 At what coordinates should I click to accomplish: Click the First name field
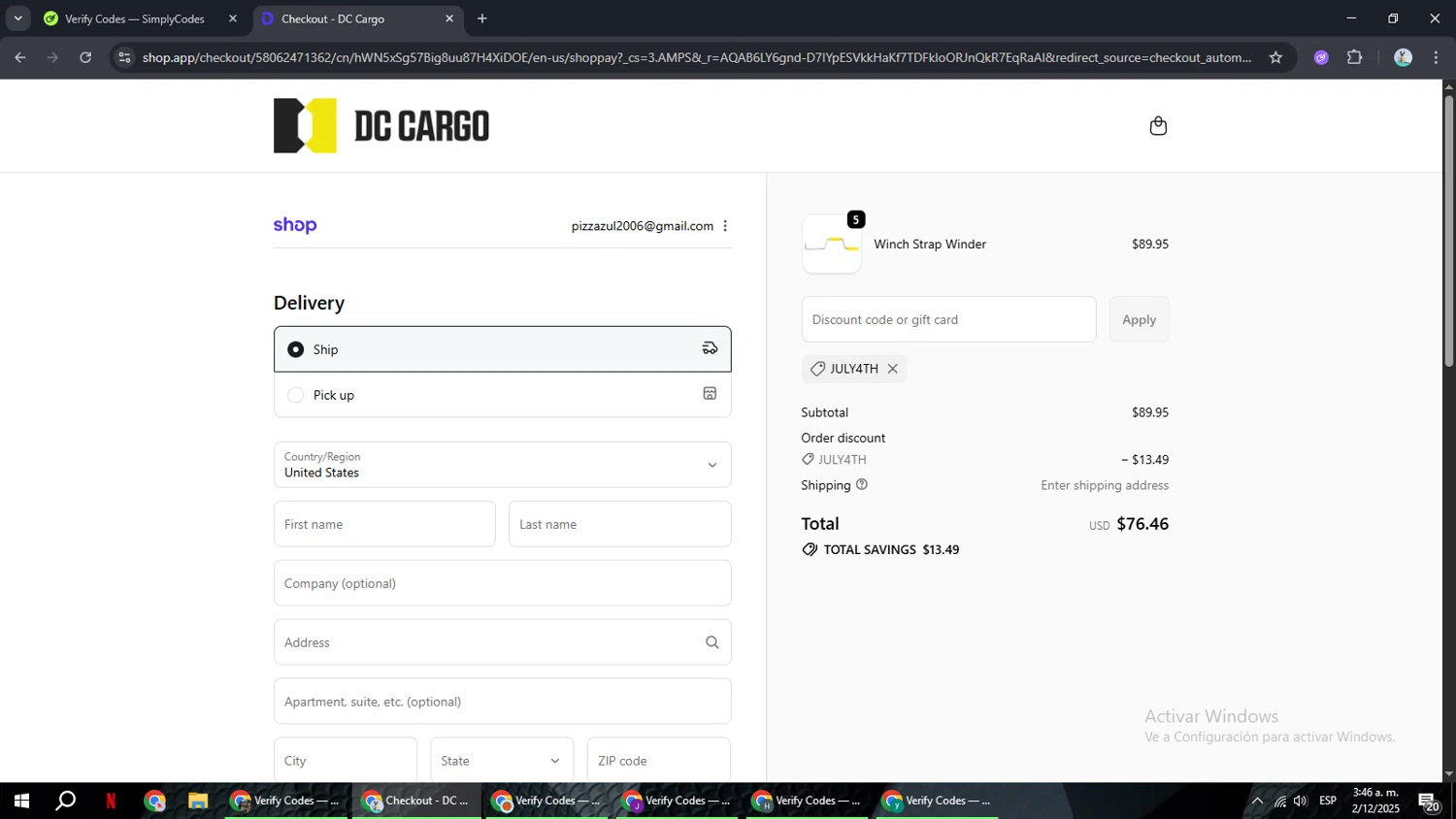coord(384,524)
